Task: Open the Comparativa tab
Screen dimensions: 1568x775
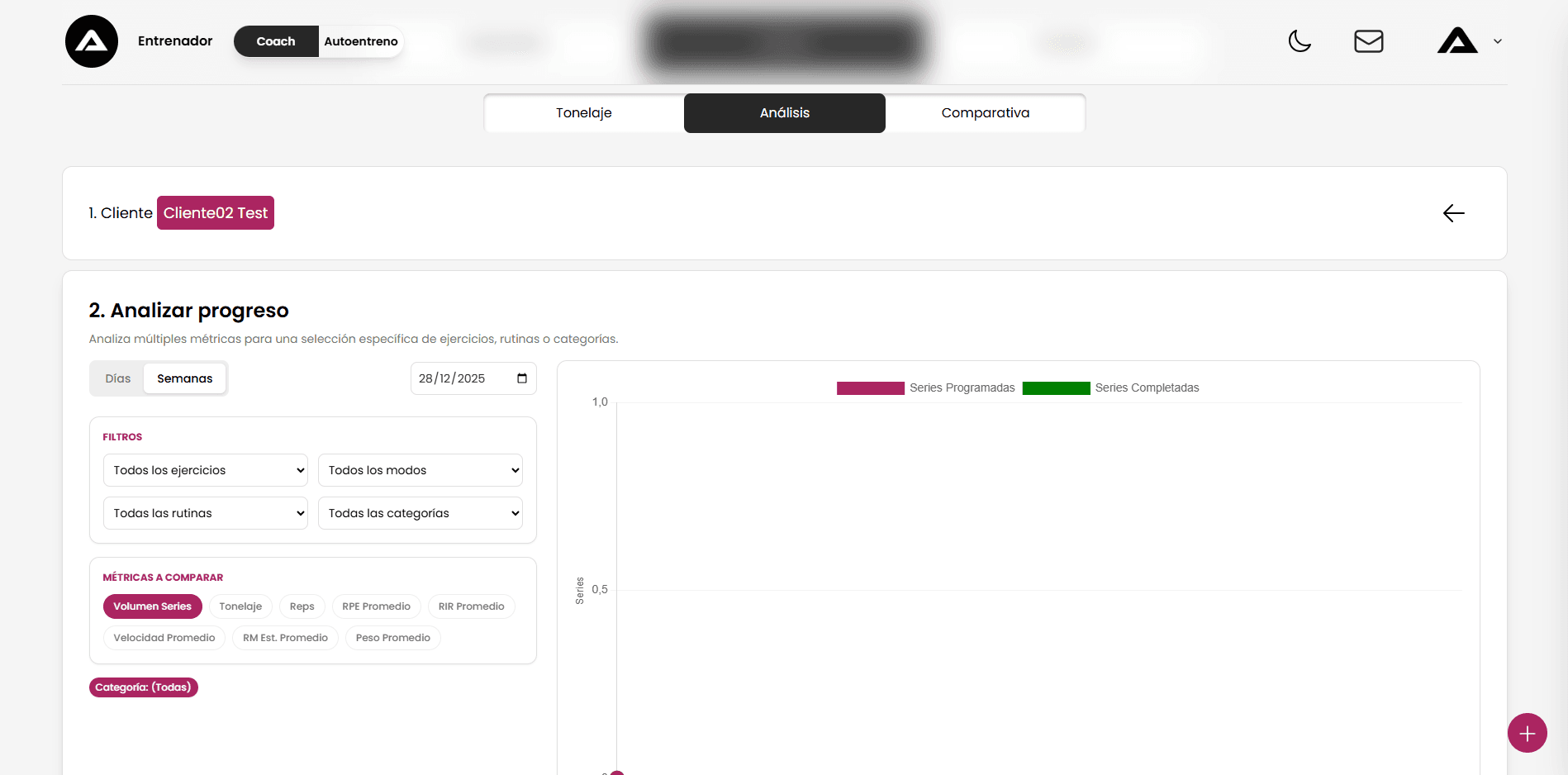Action: point(985,113)
